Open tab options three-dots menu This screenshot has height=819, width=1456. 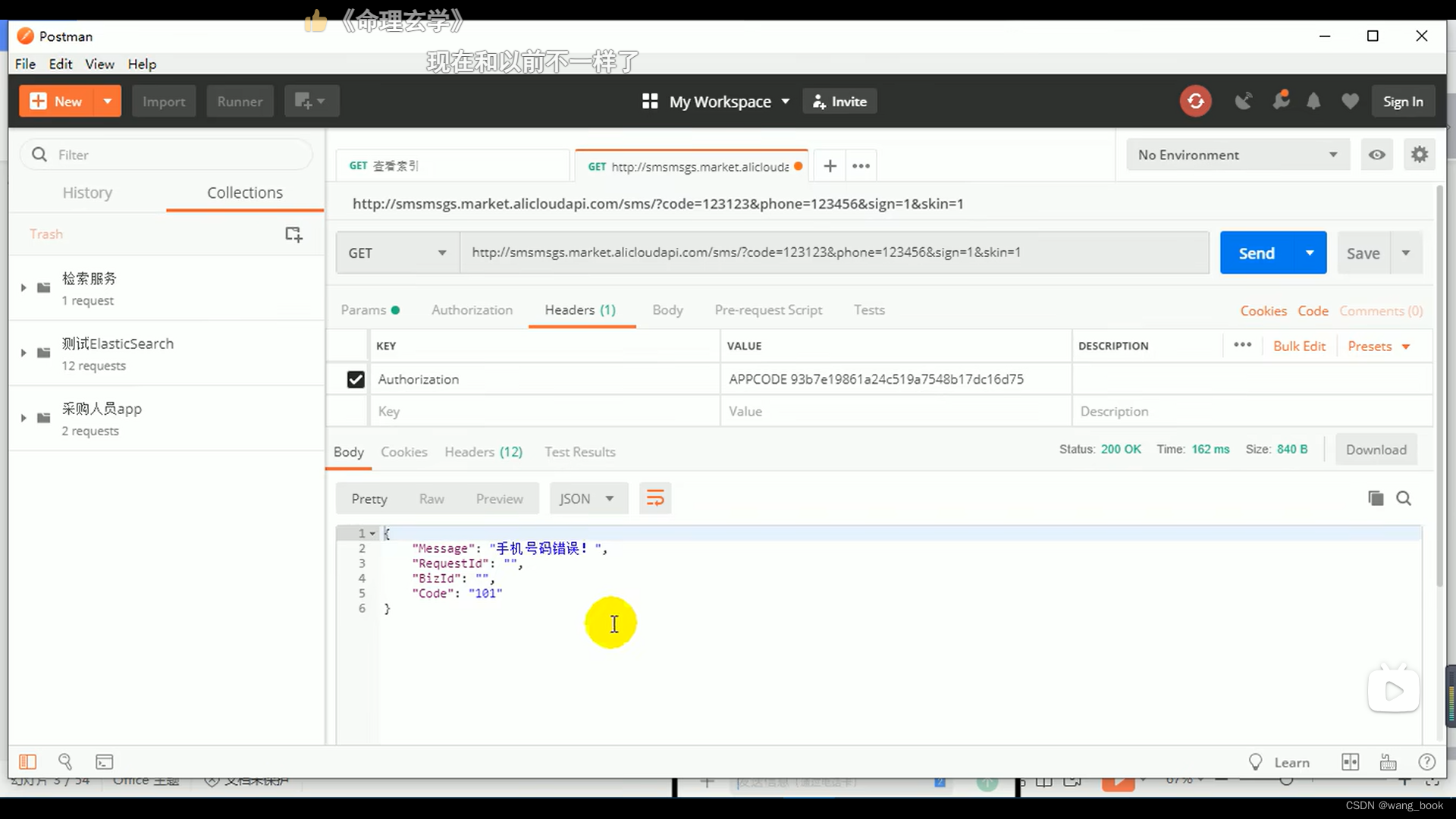tap(861, 166)
